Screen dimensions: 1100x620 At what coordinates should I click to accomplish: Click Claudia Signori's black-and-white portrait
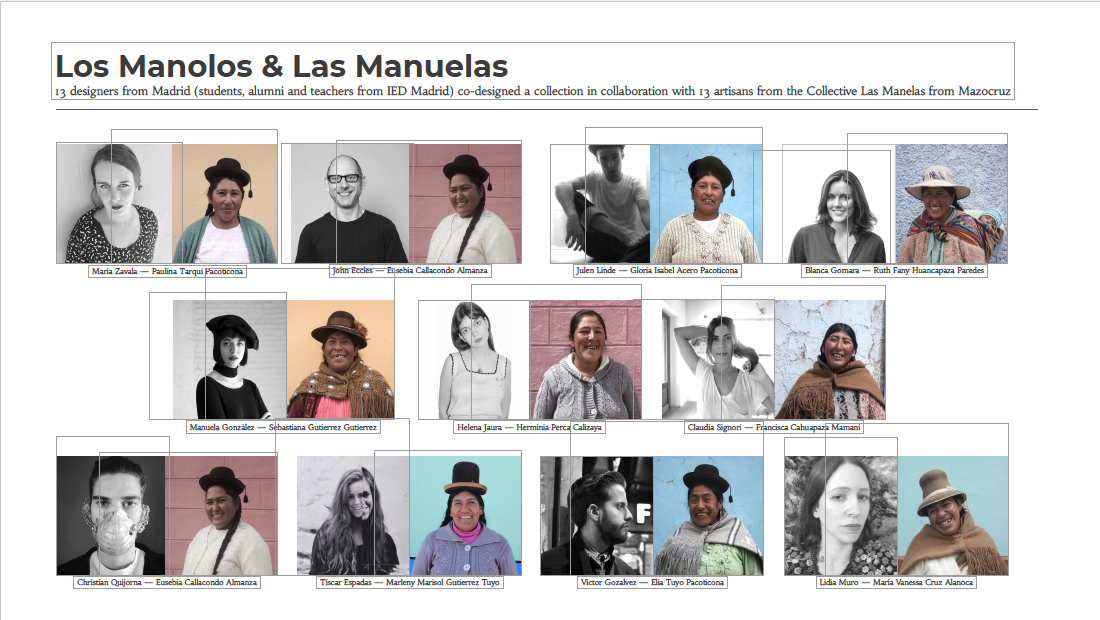point(718,360)
